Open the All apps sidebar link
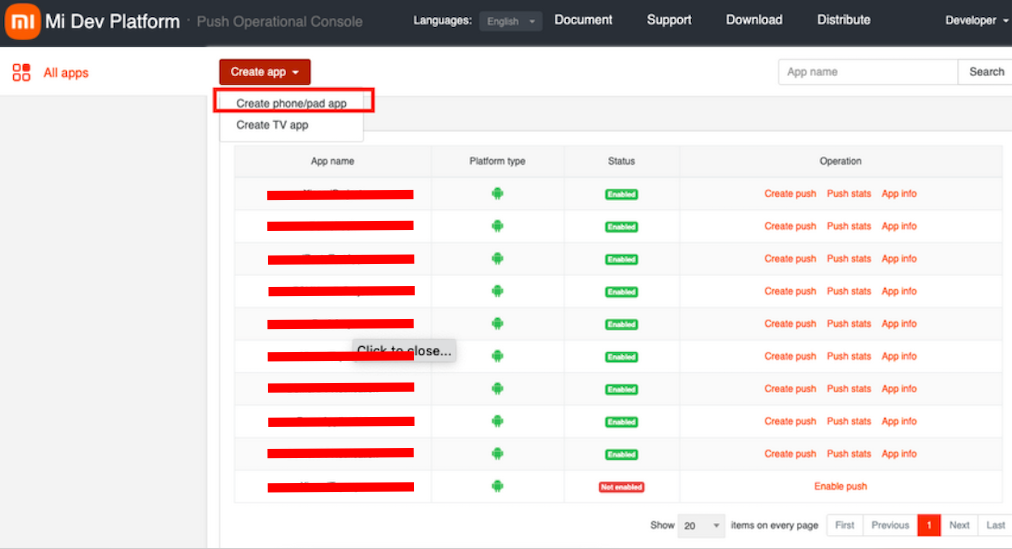The height and width of the screenshot is (549, 1012). [66, 73]
